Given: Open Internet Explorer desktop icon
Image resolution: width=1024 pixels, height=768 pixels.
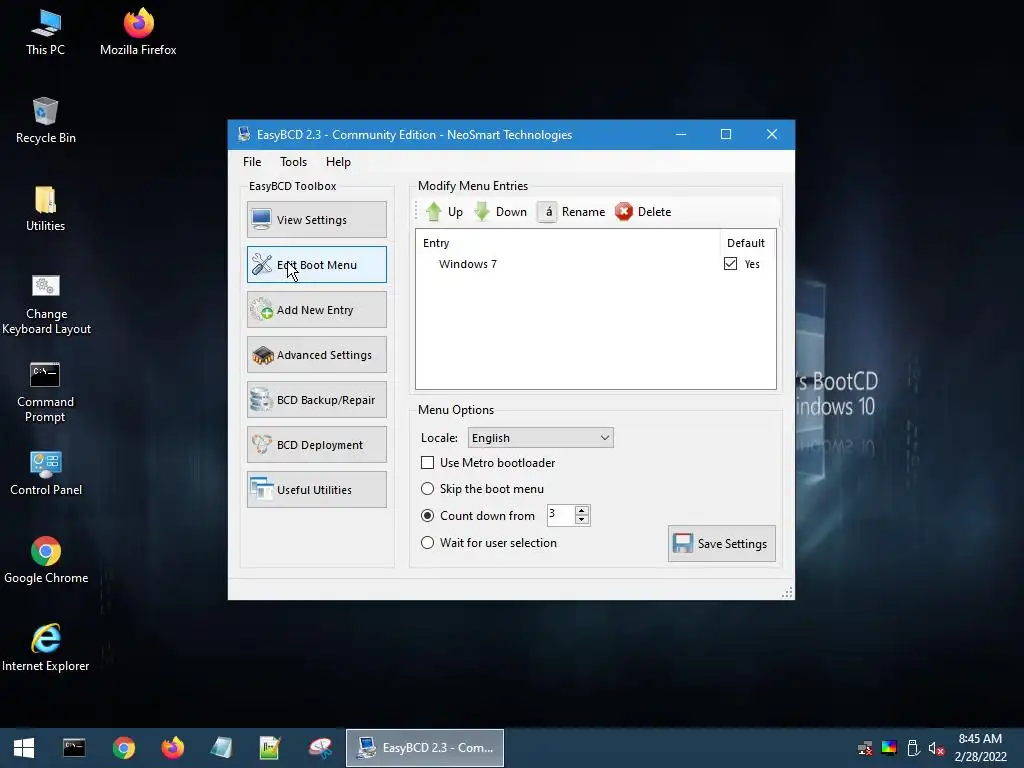Looking at the screenshot, I should click(46, 648).
